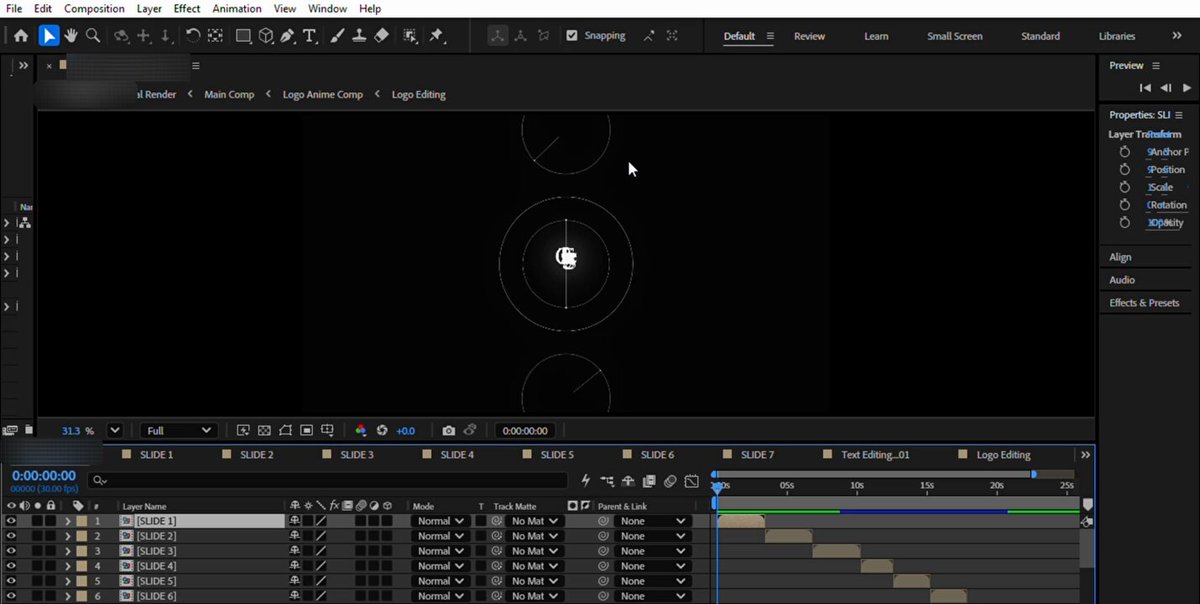This screenshot has width=1200, height=604.
Task: Select the Selection (arrow) tool
Action: point(48,36)
